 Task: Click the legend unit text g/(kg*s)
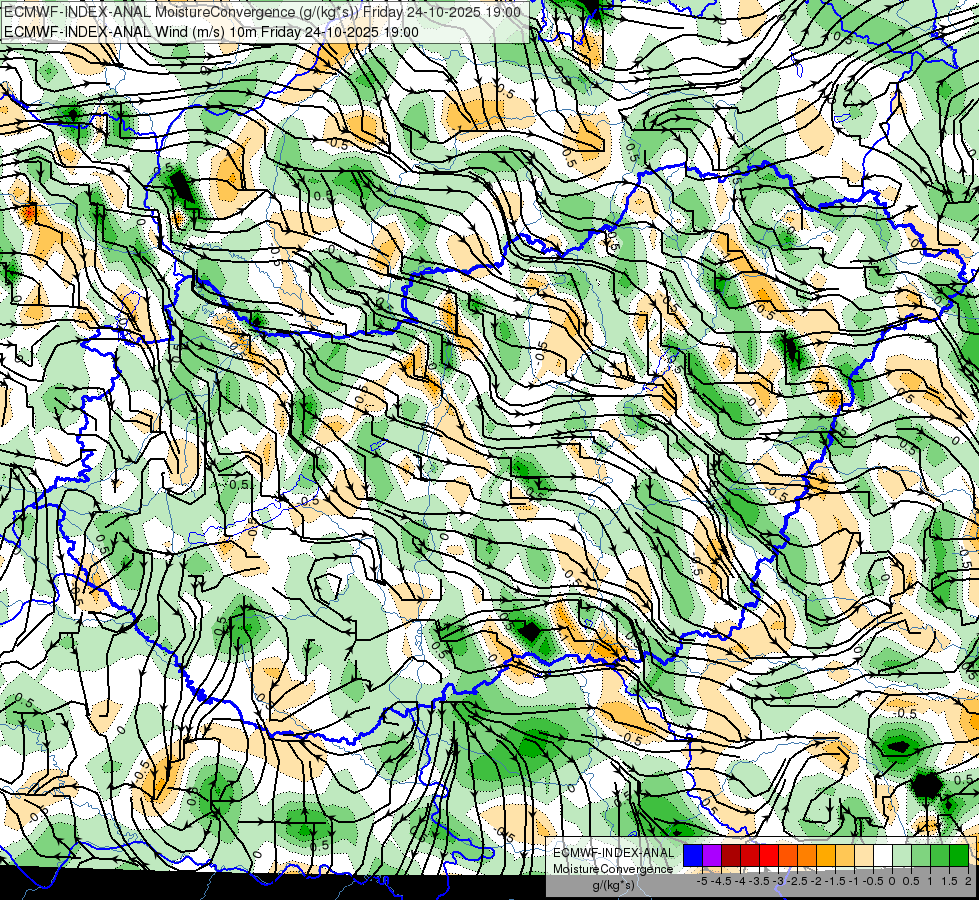pyautogui.click(x=614, y=886)
